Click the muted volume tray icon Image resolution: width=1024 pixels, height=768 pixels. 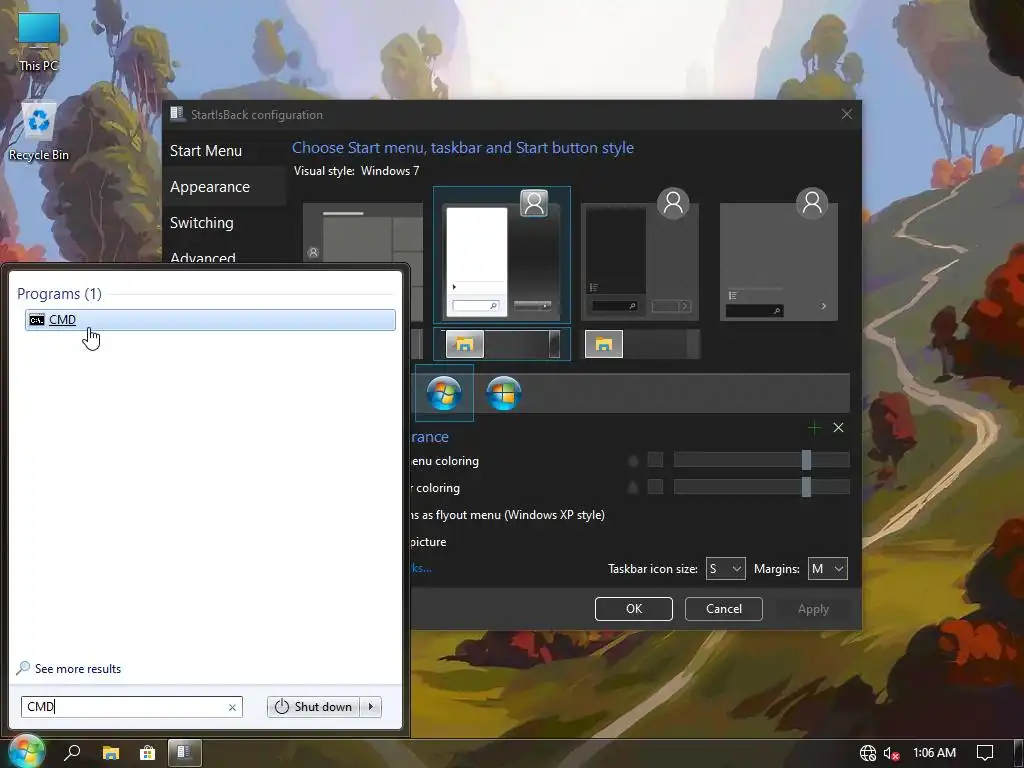(891, 753)
